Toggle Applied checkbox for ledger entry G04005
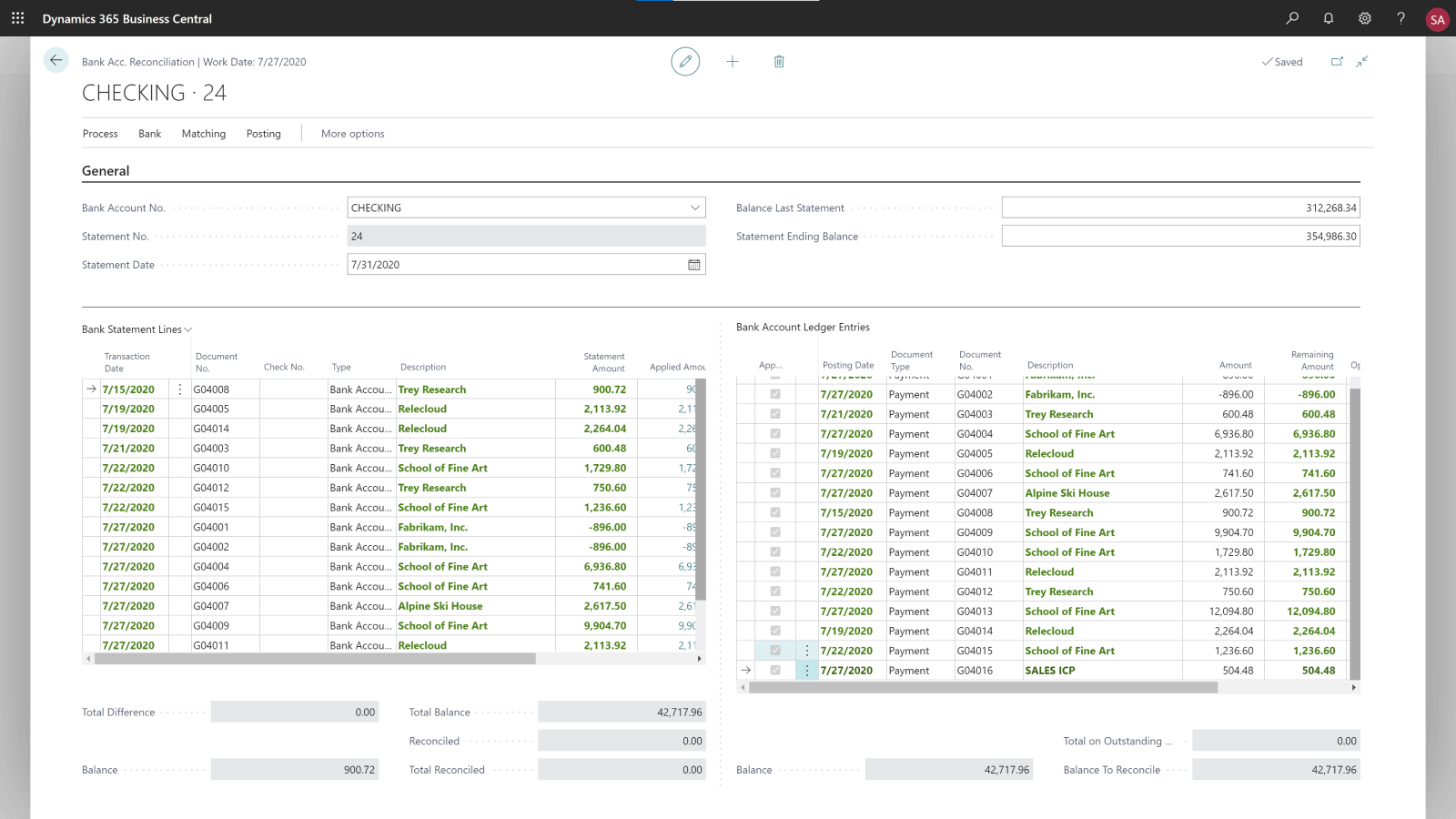The image size is (1456, 819). [775, 453]
